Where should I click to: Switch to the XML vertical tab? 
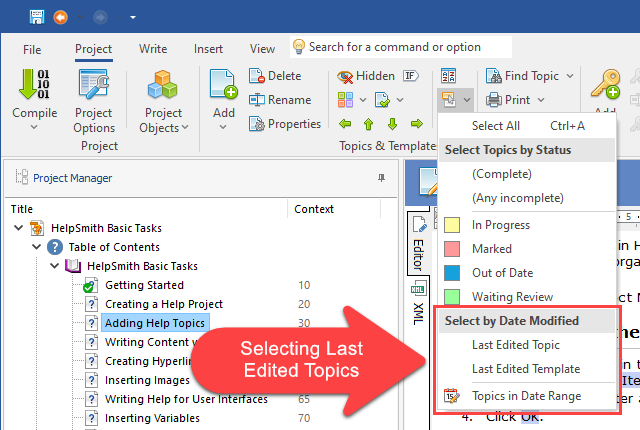pos(418,304)
